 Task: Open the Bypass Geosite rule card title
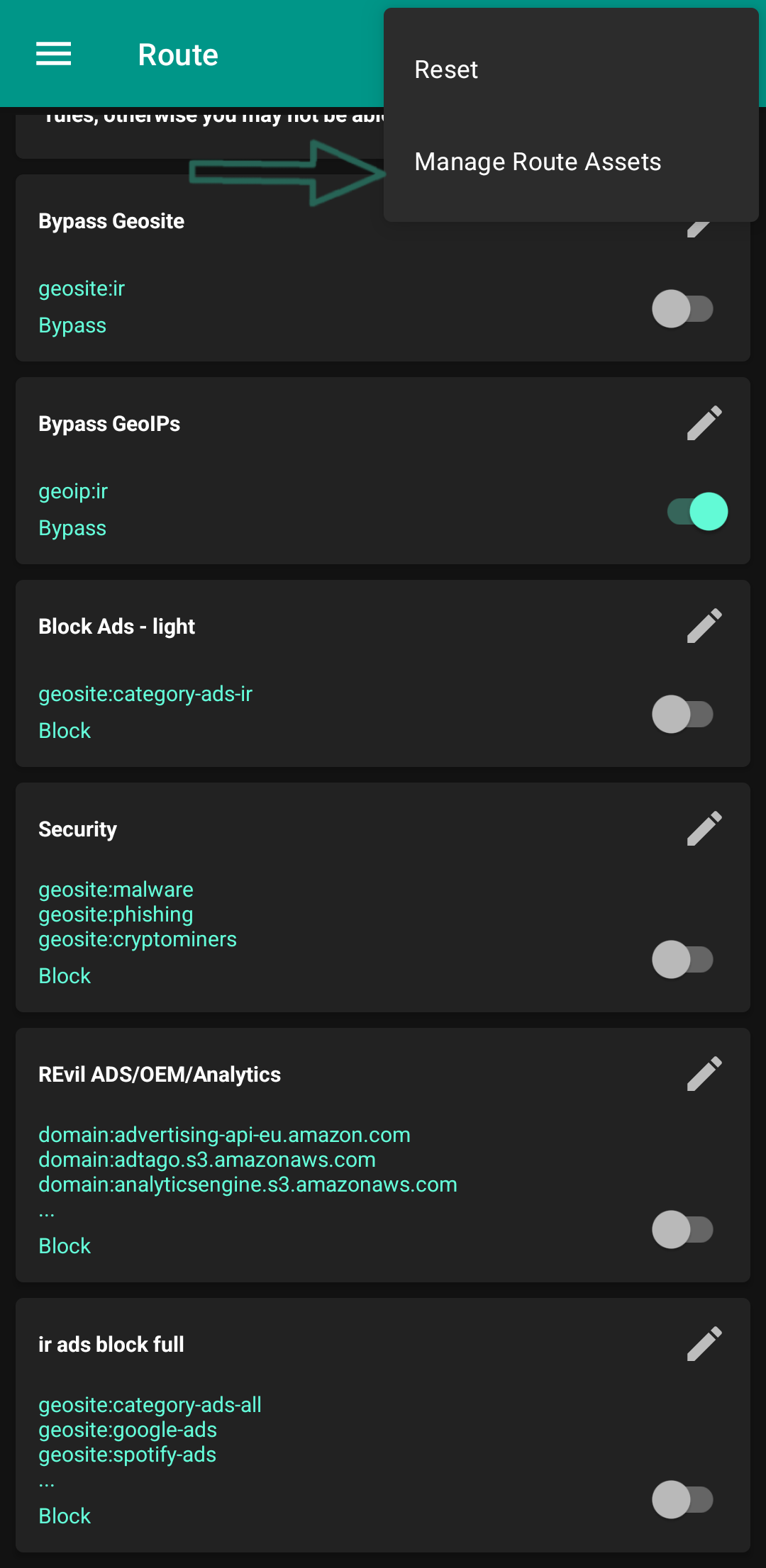tap(111, 221)
